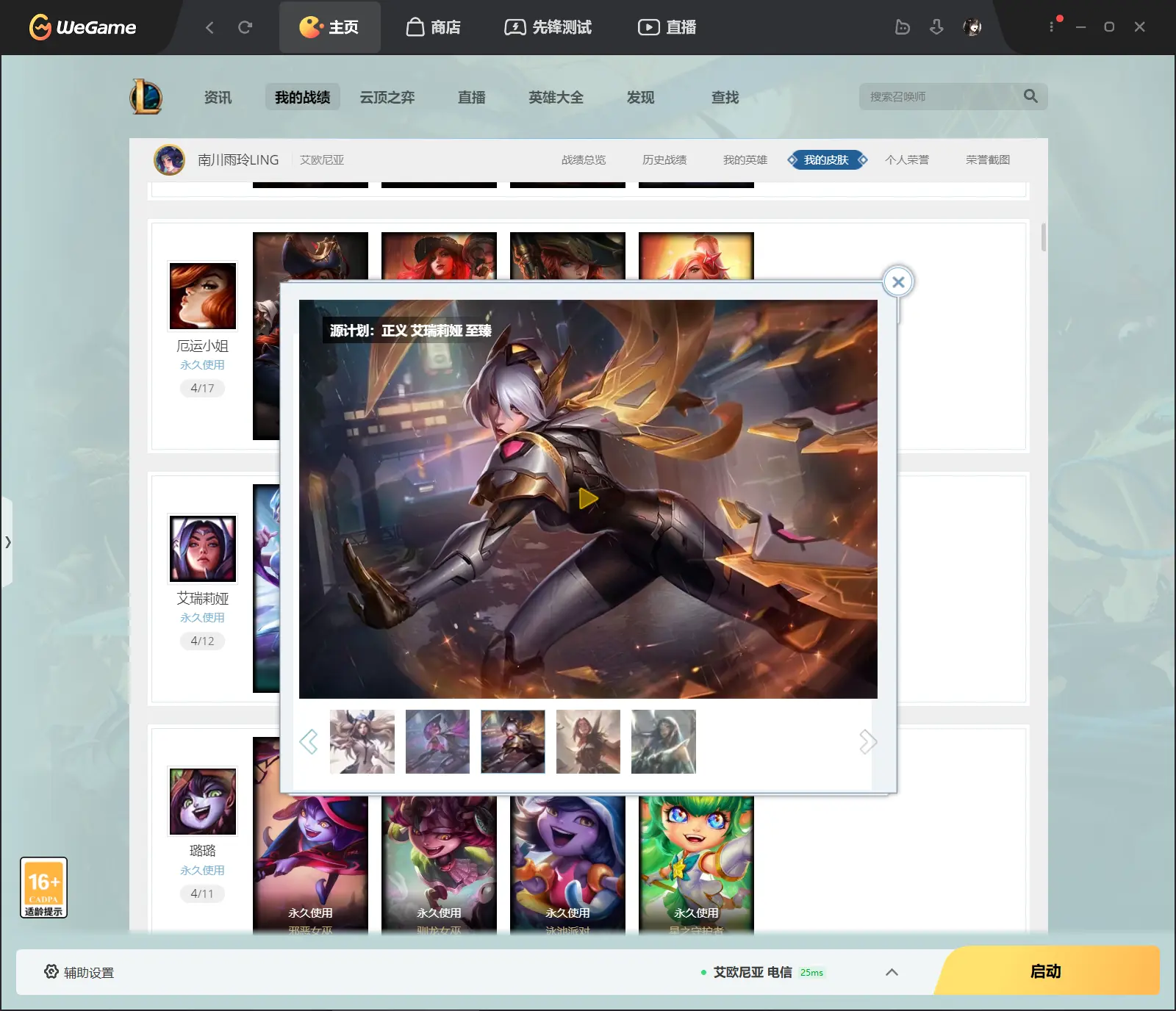Select the 我的战绩 menu item

tap(303, 97)
